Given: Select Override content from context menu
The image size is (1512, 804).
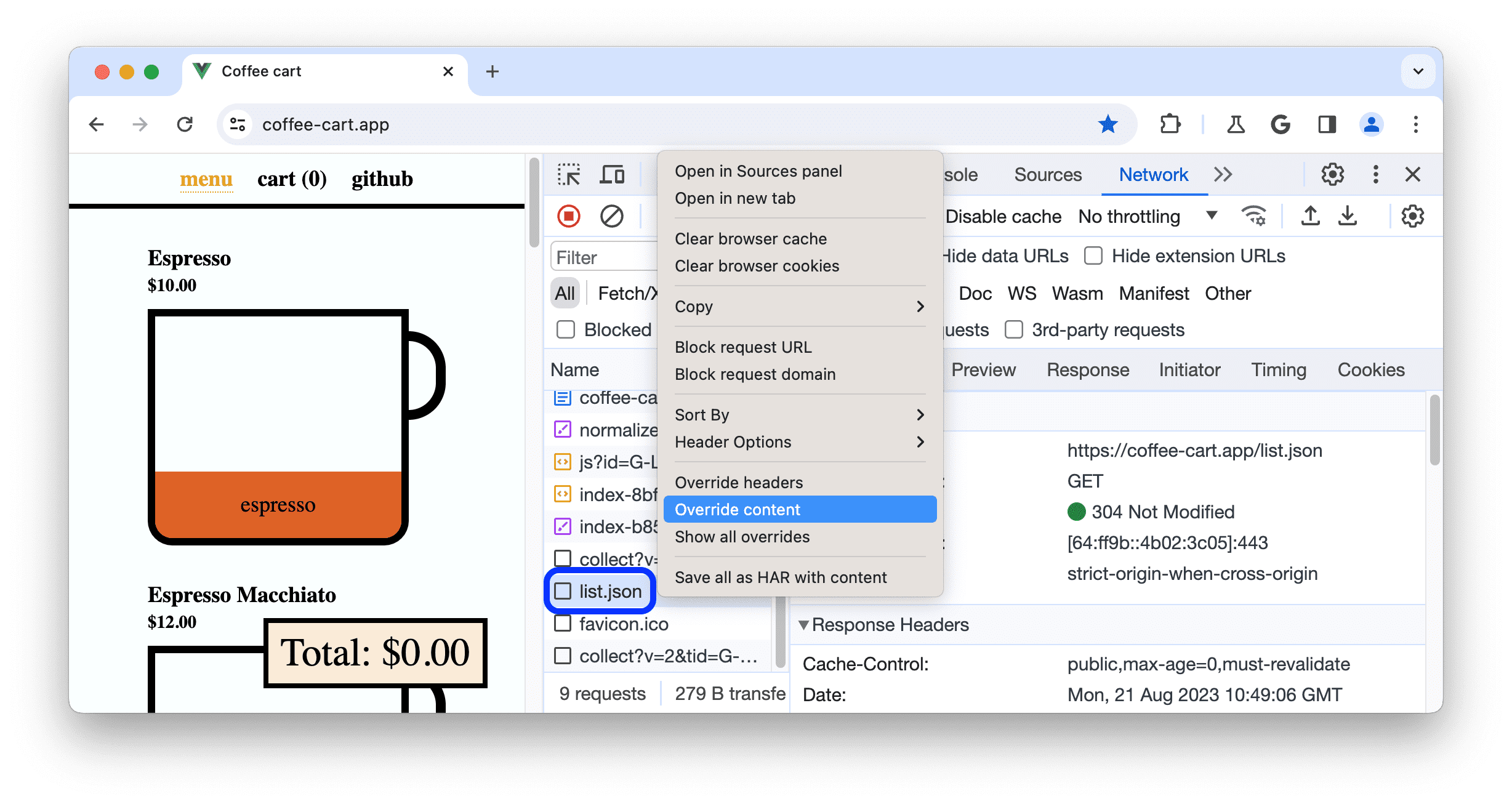Looking at the screenshot, I should (x=737, y=510).
